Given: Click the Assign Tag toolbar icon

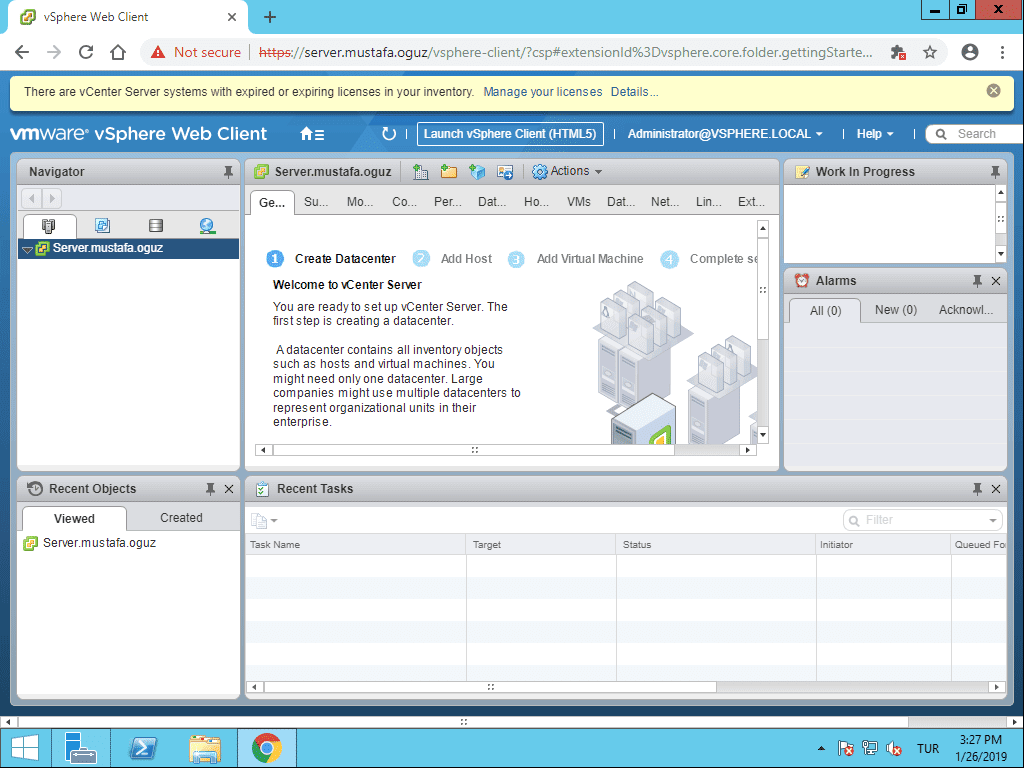Looking at the screenshot, I should coord(505,171).
